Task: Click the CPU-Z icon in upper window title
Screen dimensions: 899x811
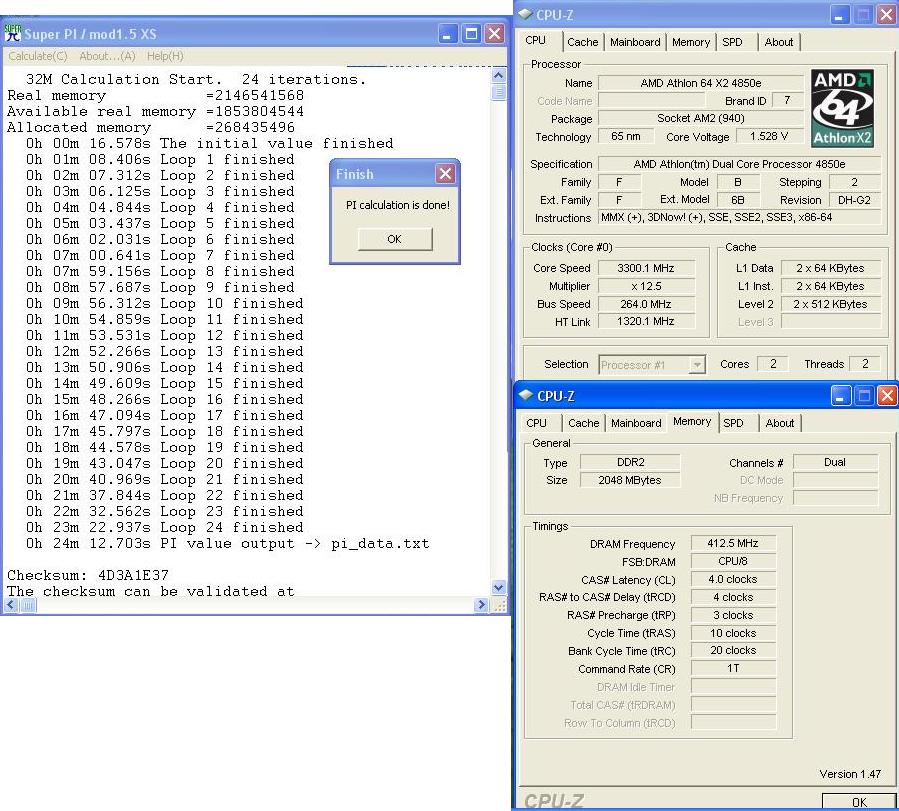Action: [525, 14]
